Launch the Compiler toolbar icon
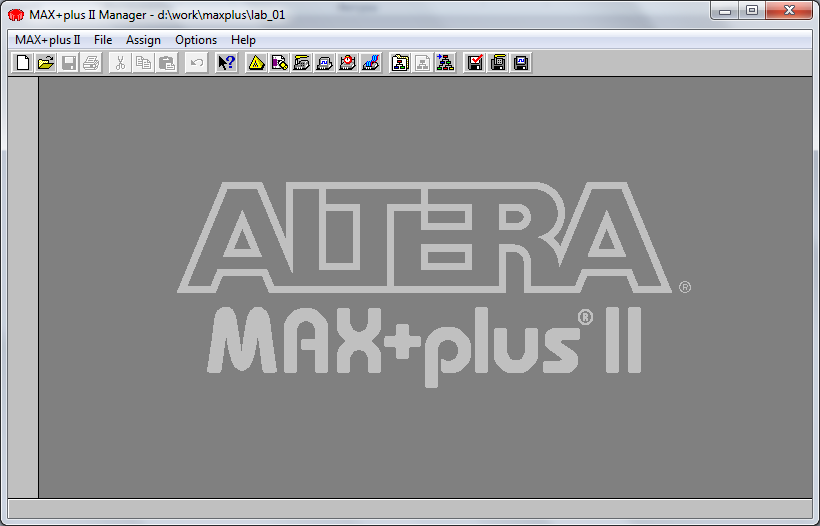The image size is (820, 526). [302, 63]
